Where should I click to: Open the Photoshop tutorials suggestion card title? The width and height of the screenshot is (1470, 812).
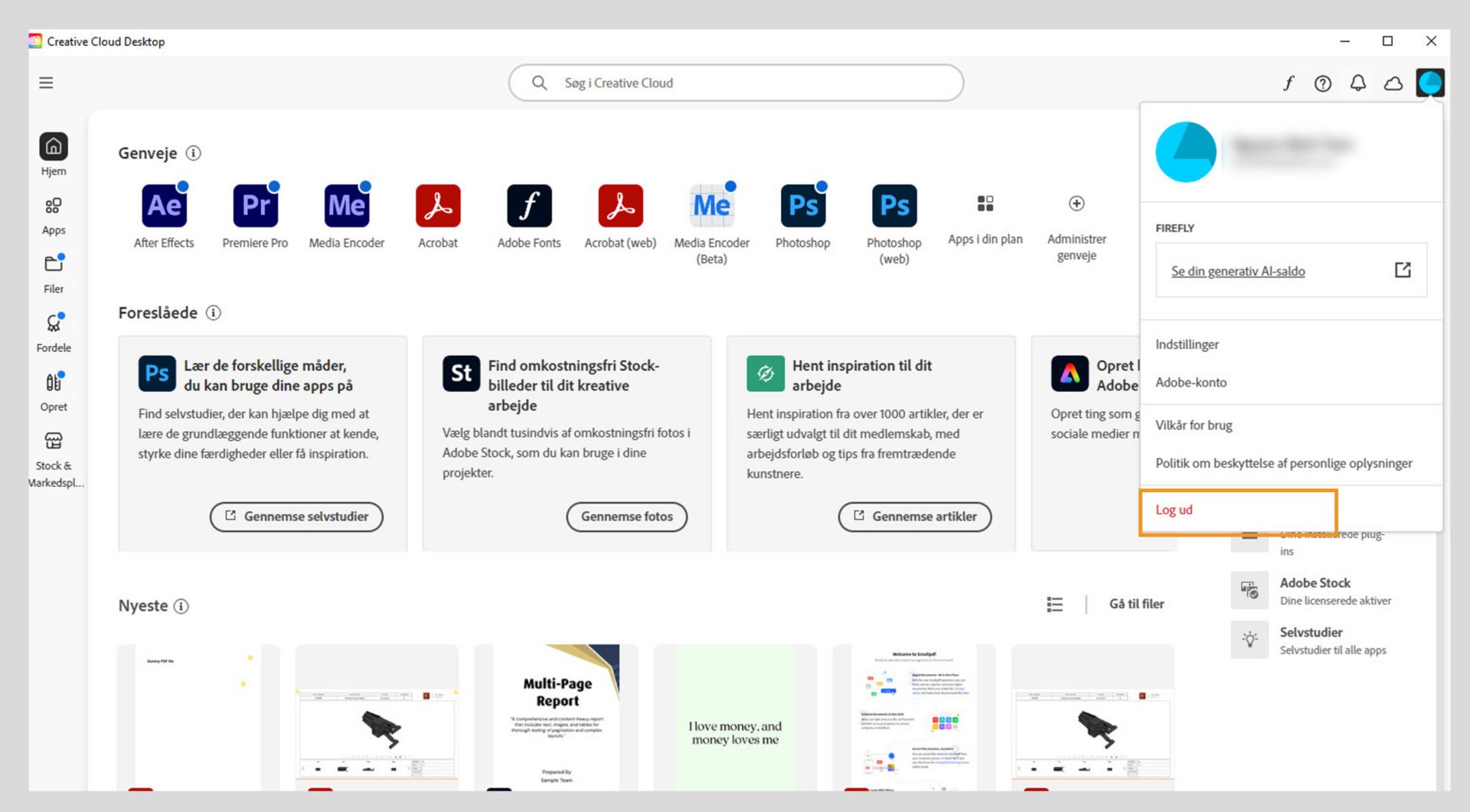(268, 376)
